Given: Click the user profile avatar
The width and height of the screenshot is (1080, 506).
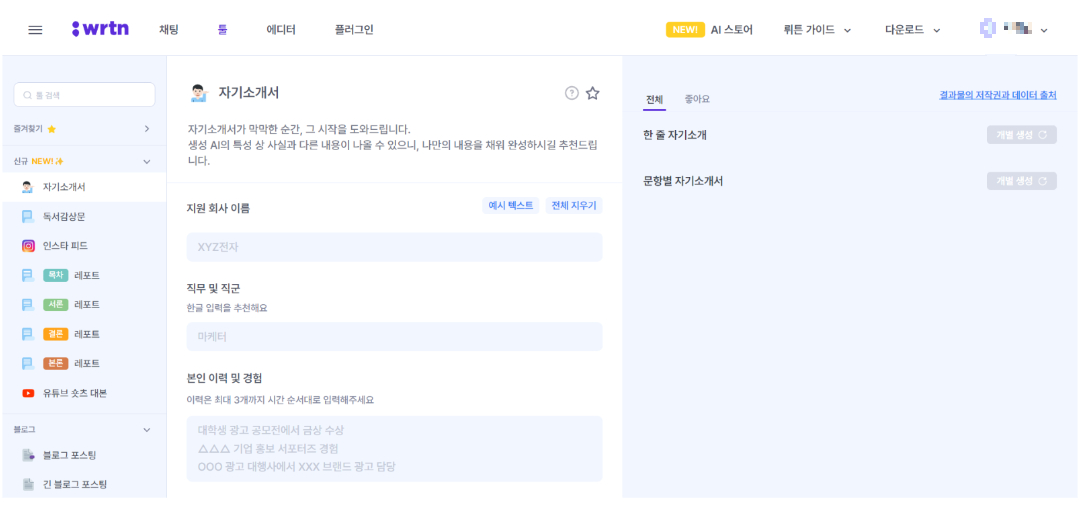Looking at the screenshot, I should coord(988,29).
